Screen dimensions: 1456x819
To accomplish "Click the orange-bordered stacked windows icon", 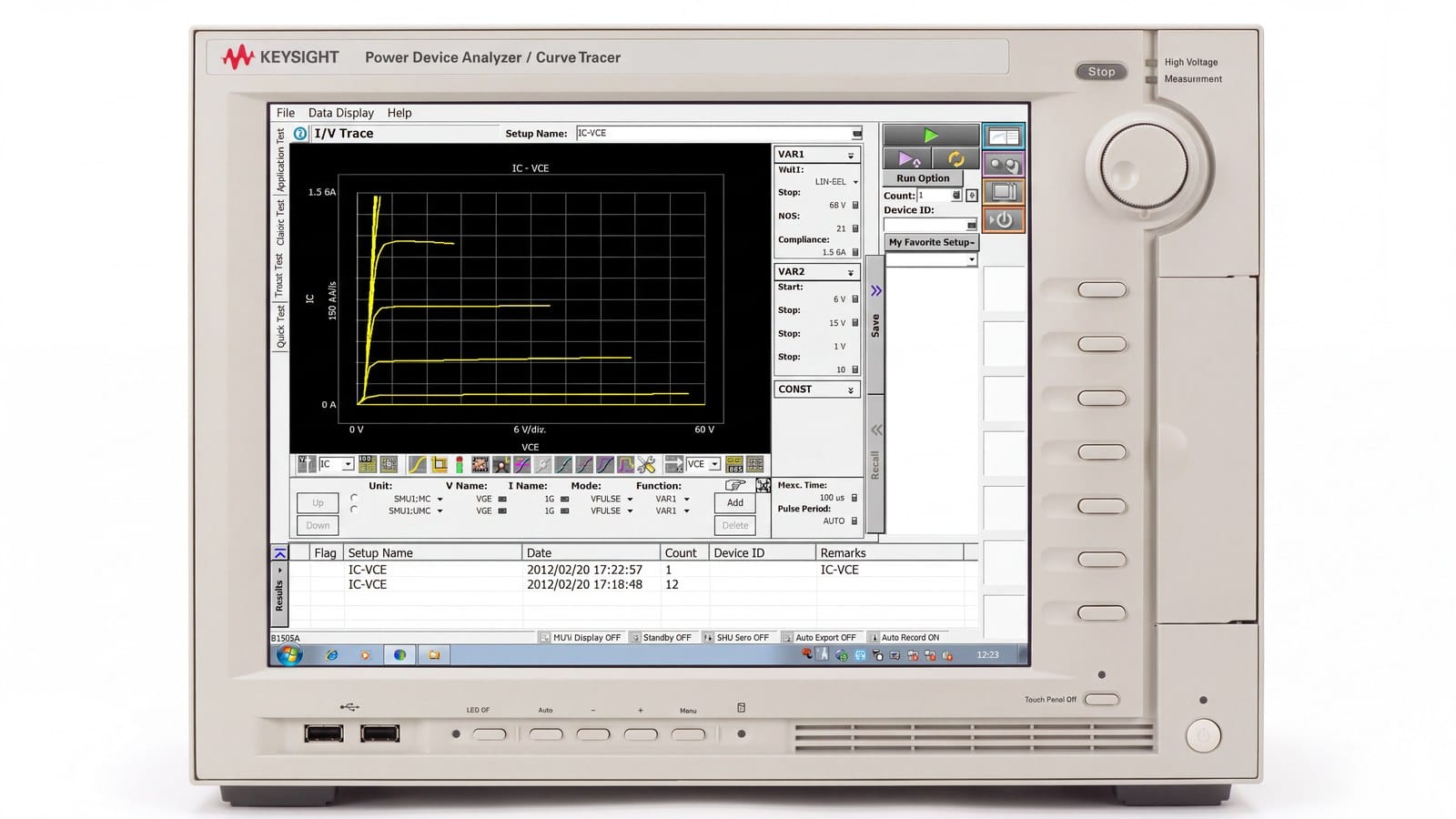I will (1004, 192).
